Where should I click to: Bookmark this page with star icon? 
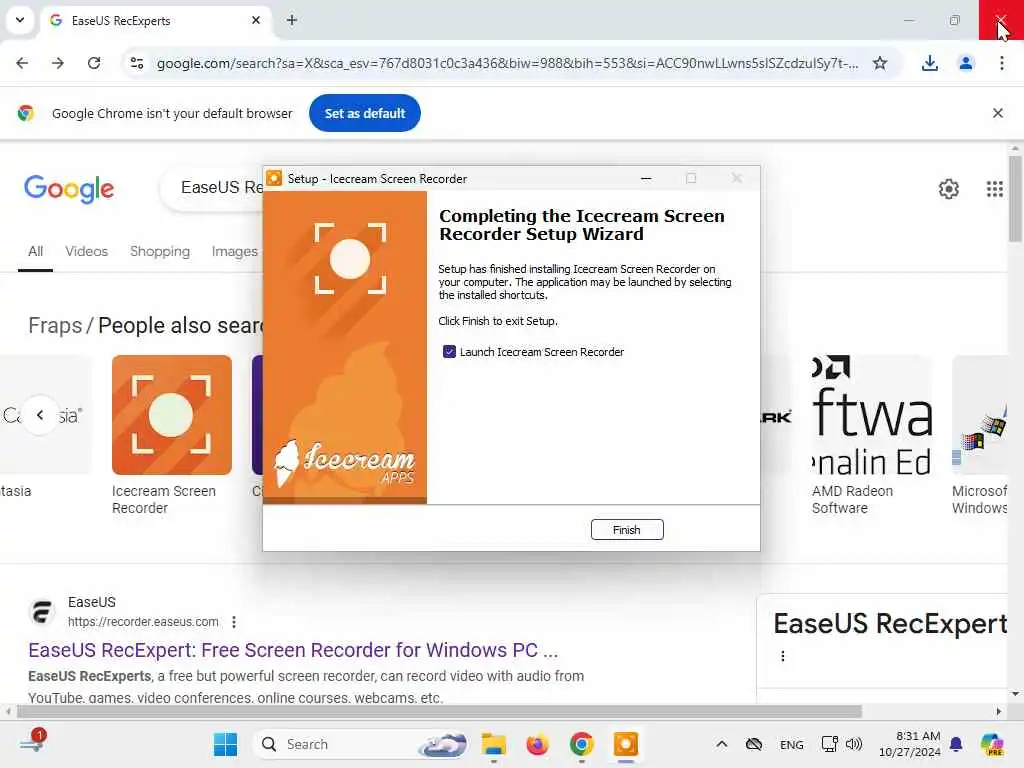(x=880, y=63)
